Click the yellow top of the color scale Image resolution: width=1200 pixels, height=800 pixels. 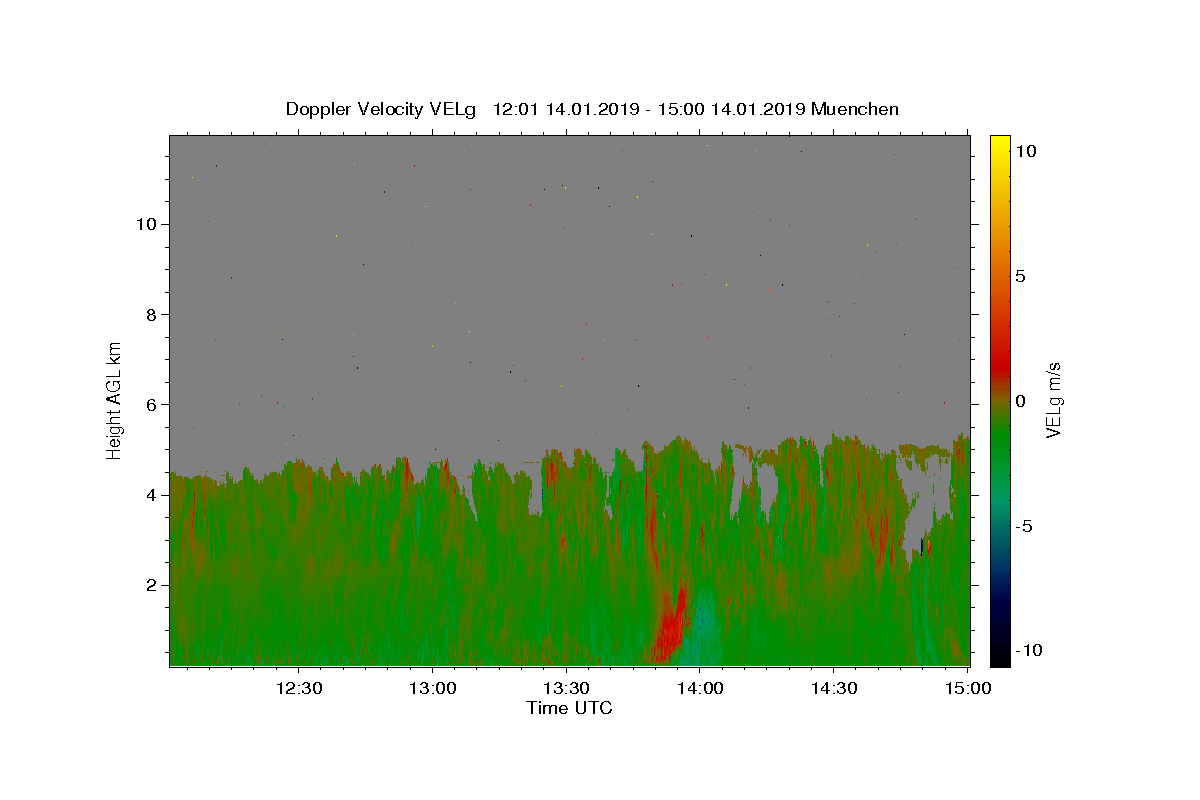pos(1000,145)
